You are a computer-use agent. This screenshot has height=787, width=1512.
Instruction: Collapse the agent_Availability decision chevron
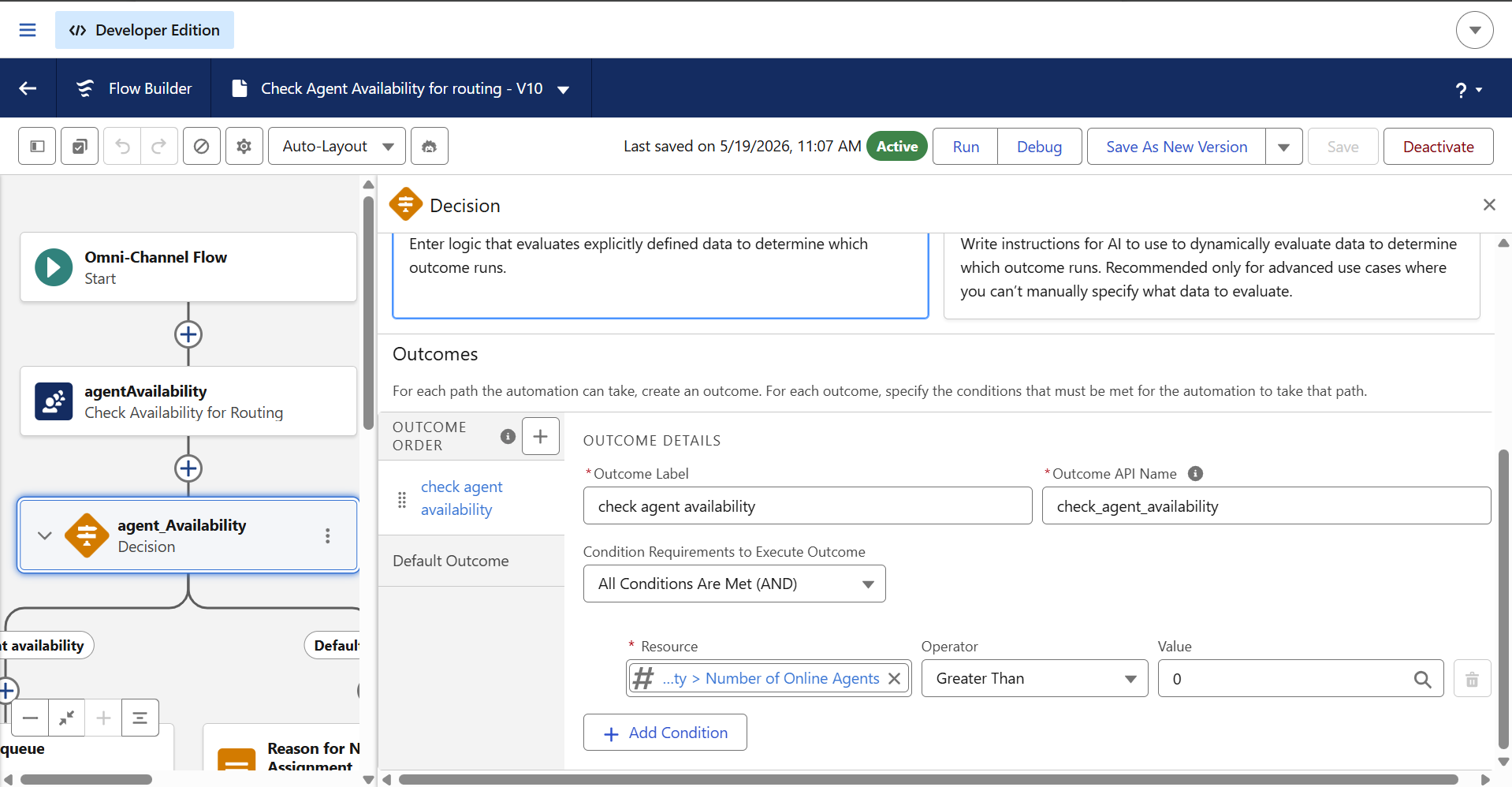45,535
